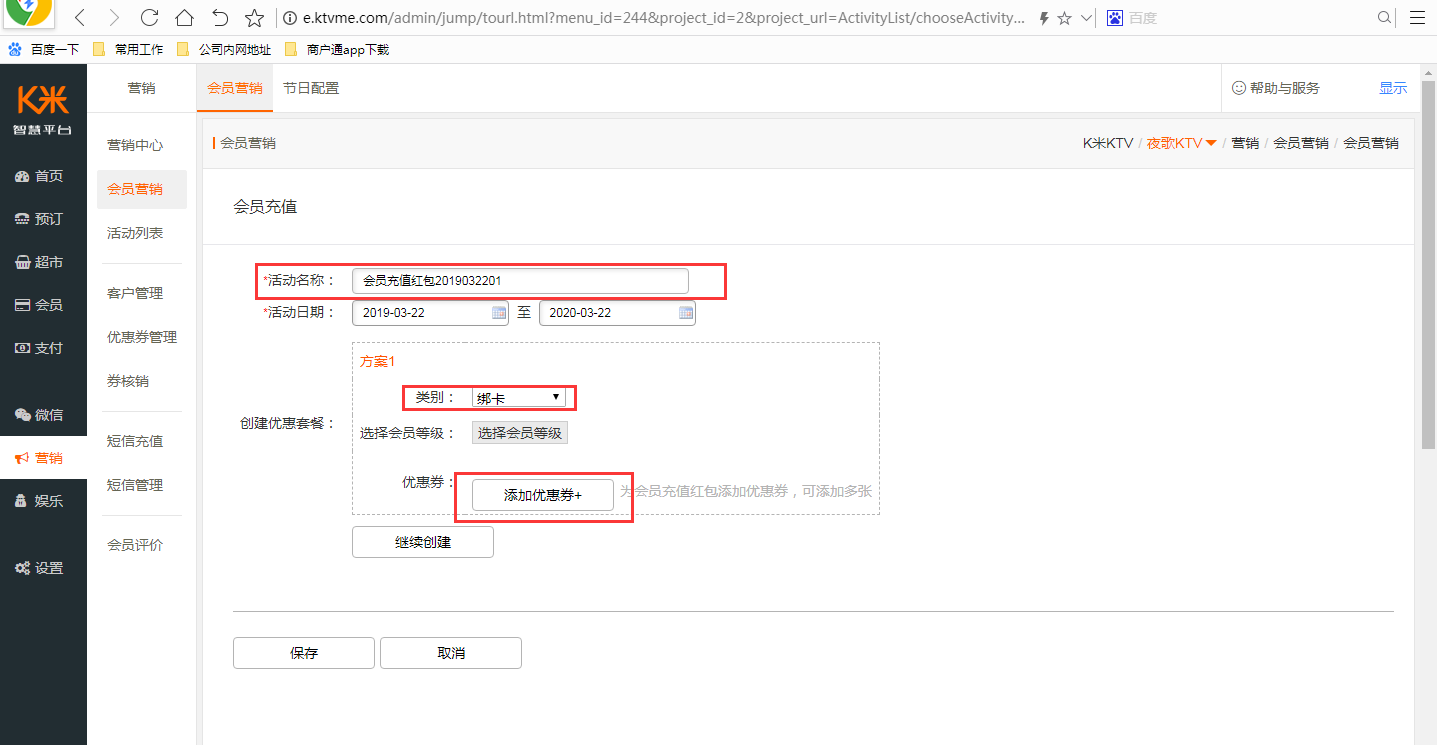
Task: Click the 会员充值 section title
Action: tap(265, 207)
